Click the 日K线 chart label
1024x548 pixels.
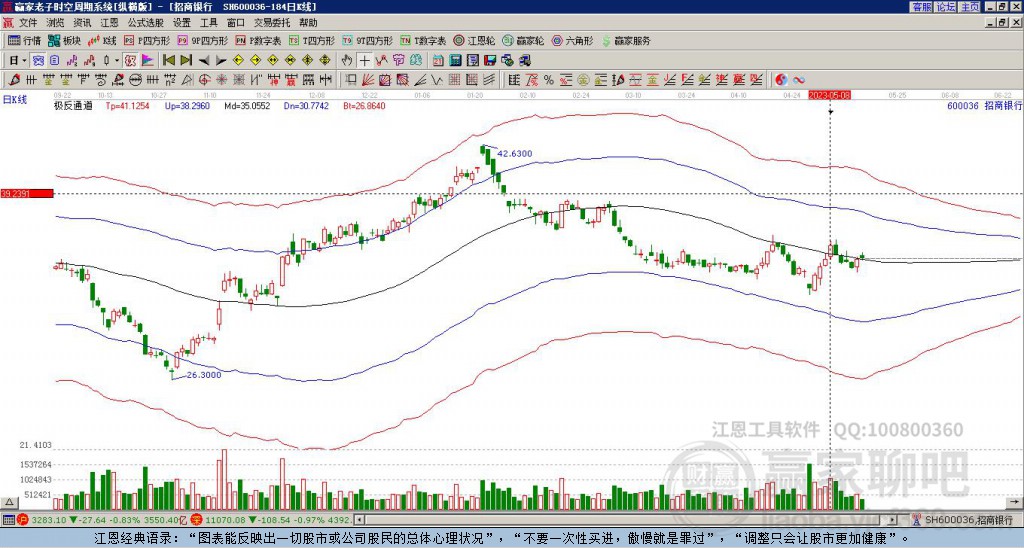tap(14, 99)
